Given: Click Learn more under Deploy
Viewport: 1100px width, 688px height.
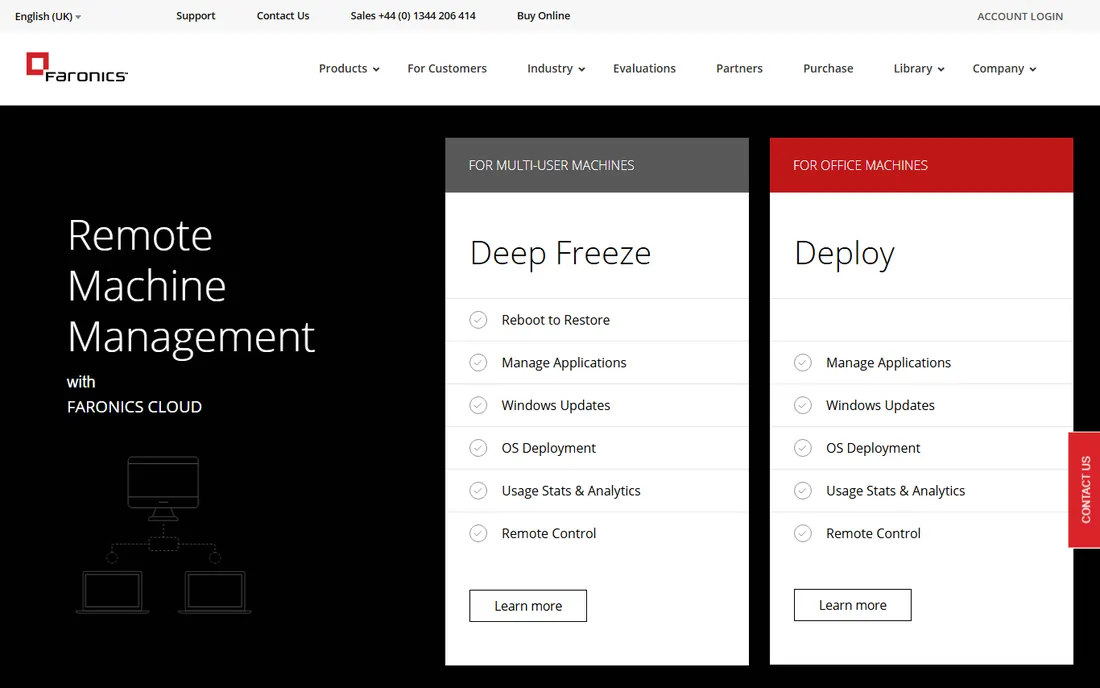Looking at the screenshot, I should pos(852,605).
